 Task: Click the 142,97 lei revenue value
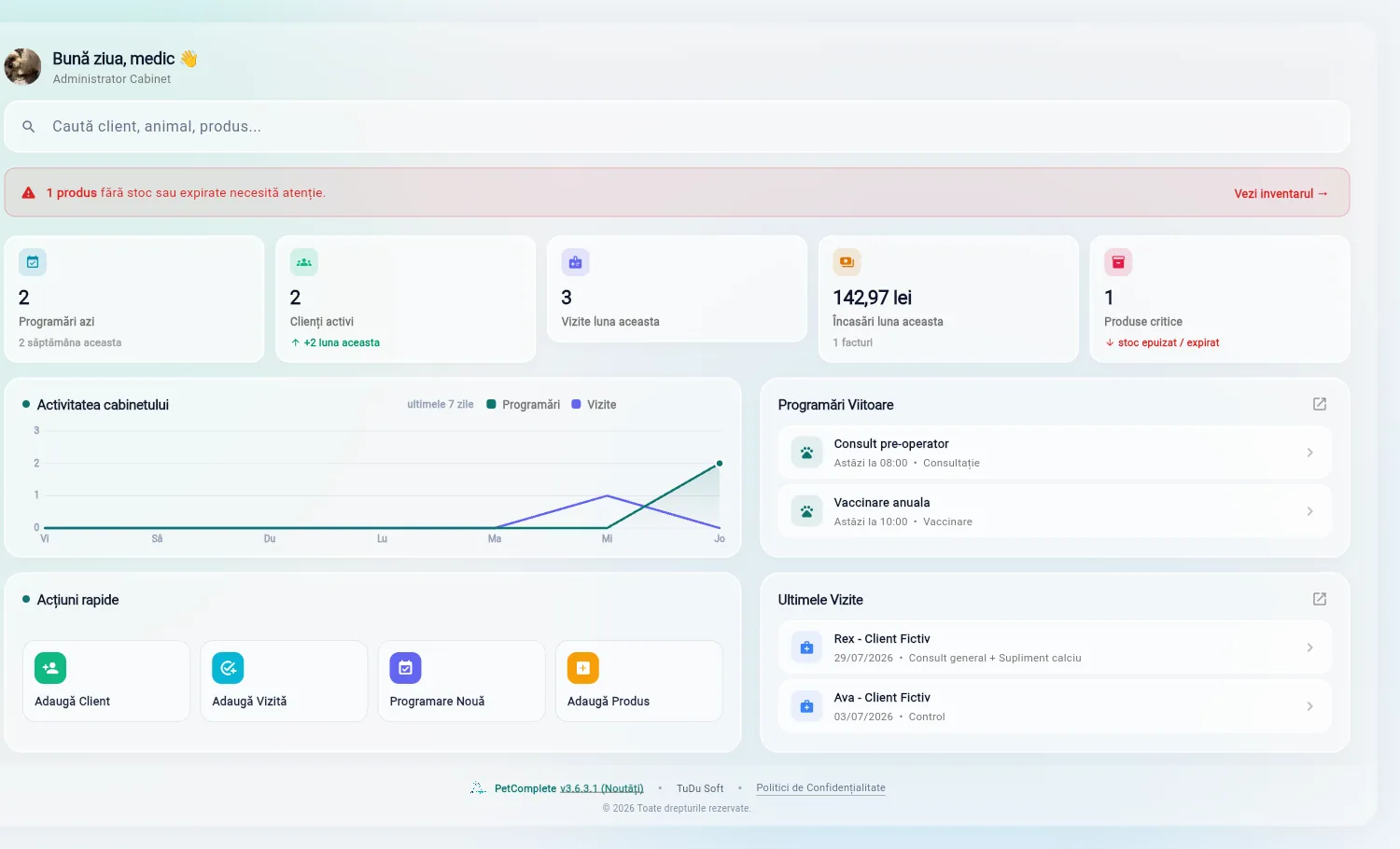click(873, 298)
